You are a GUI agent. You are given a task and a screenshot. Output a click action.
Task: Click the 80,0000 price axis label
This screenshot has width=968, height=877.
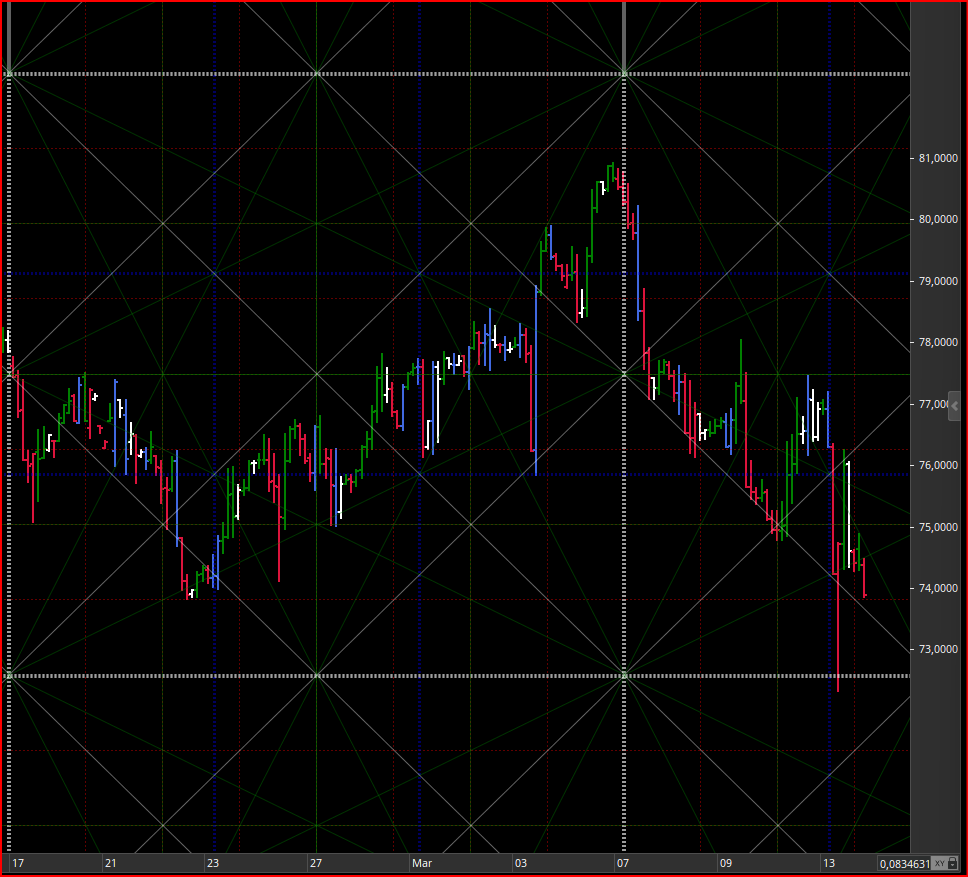pos(938,220)
